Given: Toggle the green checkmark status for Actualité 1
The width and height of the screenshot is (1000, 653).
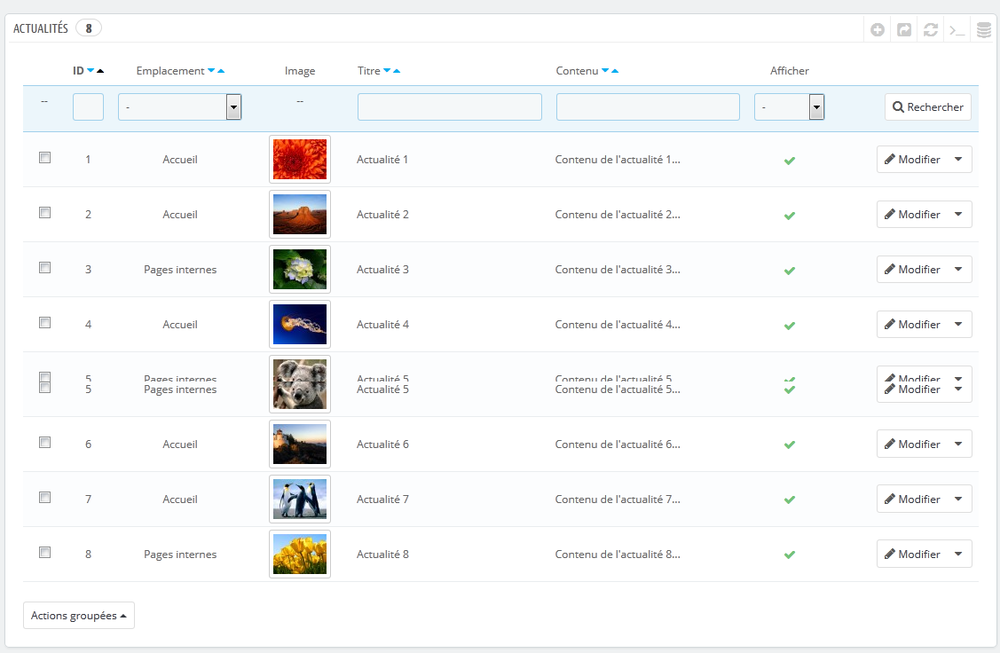Looking at the screenshot, I should [x=789, y=160].
